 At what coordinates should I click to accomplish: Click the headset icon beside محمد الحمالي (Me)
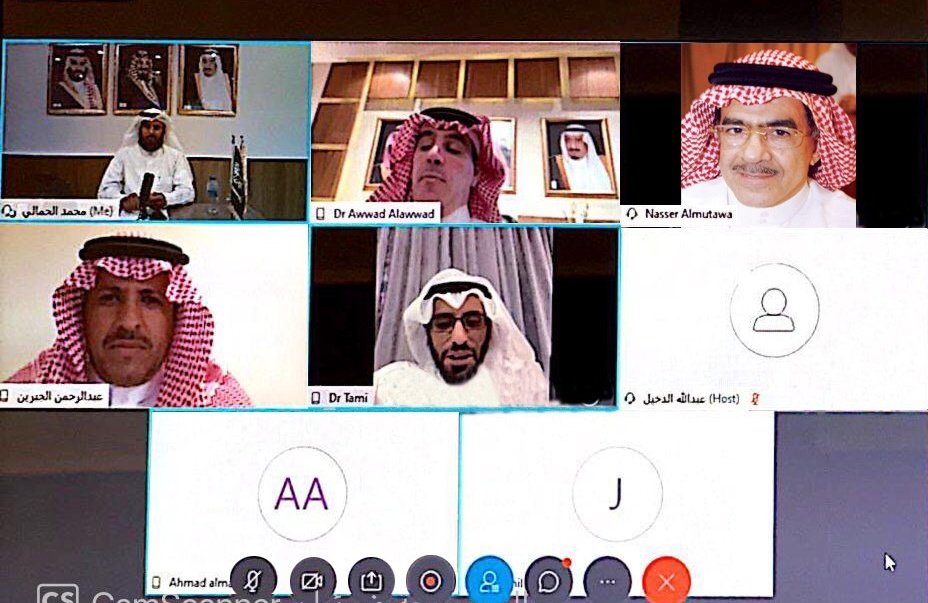9,211
